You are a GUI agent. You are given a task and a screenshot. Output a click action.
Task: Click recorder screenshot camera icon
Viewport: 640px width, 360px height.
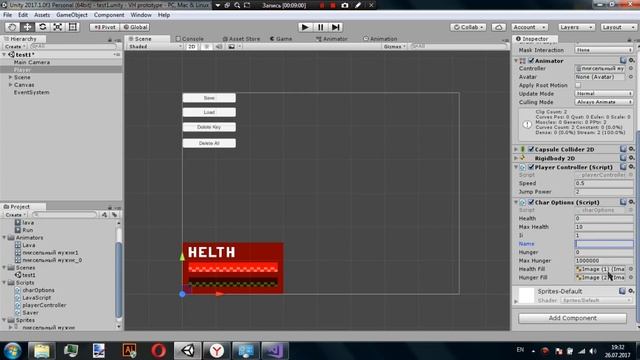[345, 5]
